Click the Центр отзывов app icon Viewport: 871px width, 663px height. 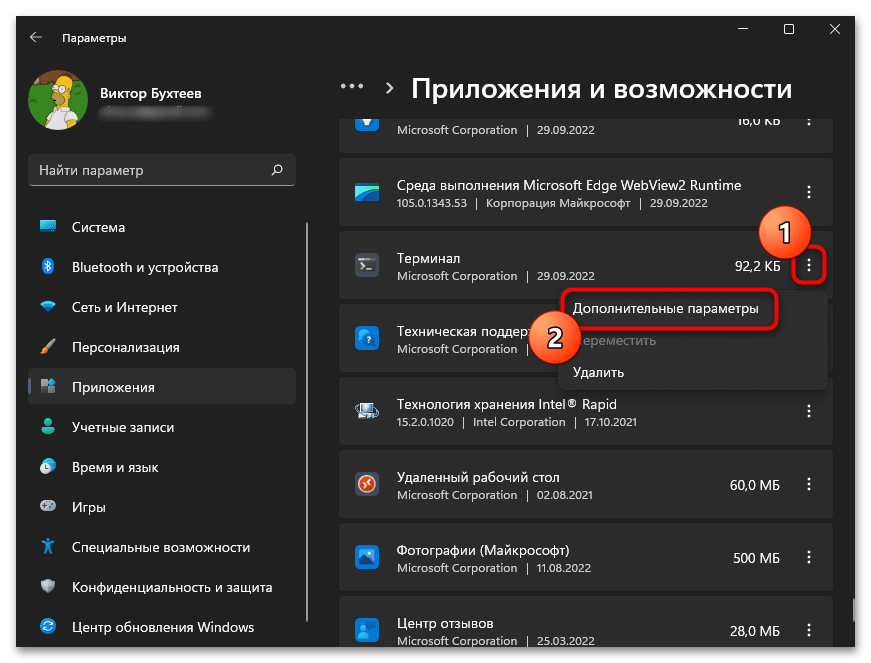[x=367, y=630]
